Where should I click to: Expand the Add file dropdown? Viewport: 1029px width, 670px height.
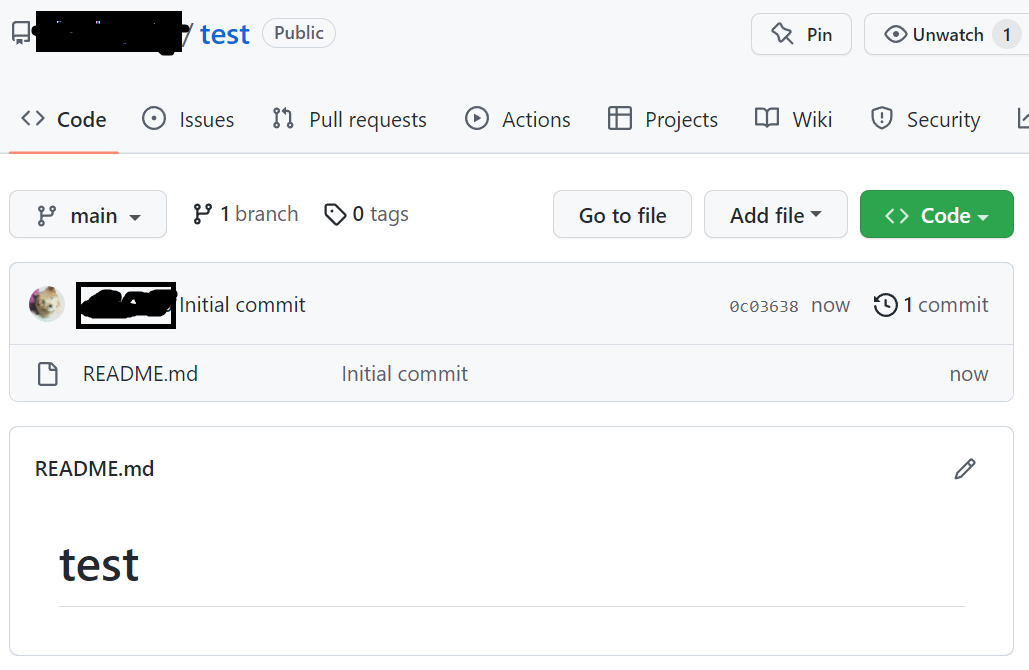tap(776, 215)
